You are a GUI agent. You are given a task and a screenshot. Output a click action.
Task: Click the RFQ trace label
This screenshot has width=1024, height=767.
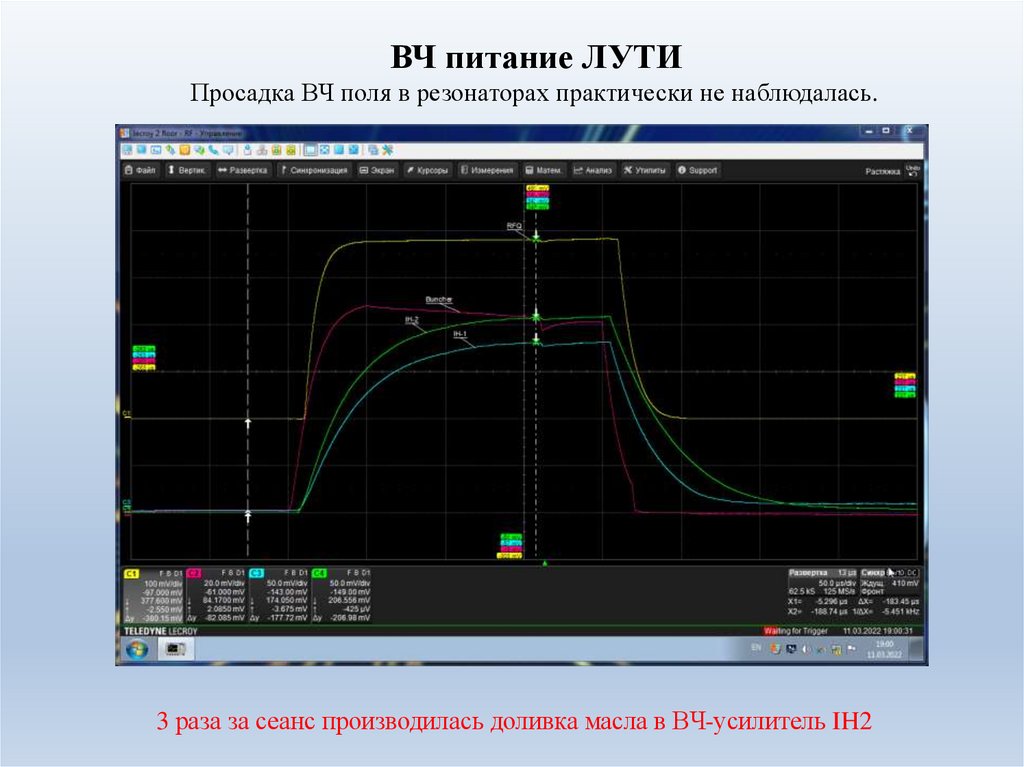515,226
